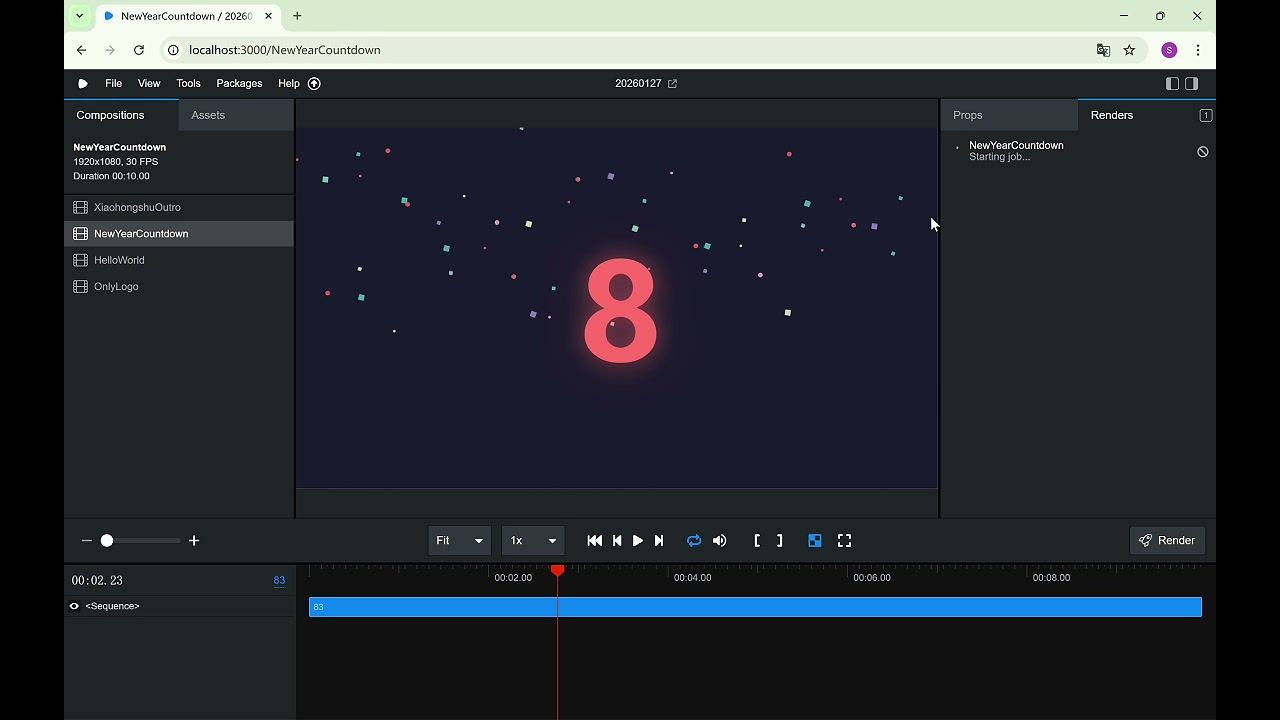Screen dimensions: 1280x720
Task: Step forward one frame
Action: [x=659, y=541]
